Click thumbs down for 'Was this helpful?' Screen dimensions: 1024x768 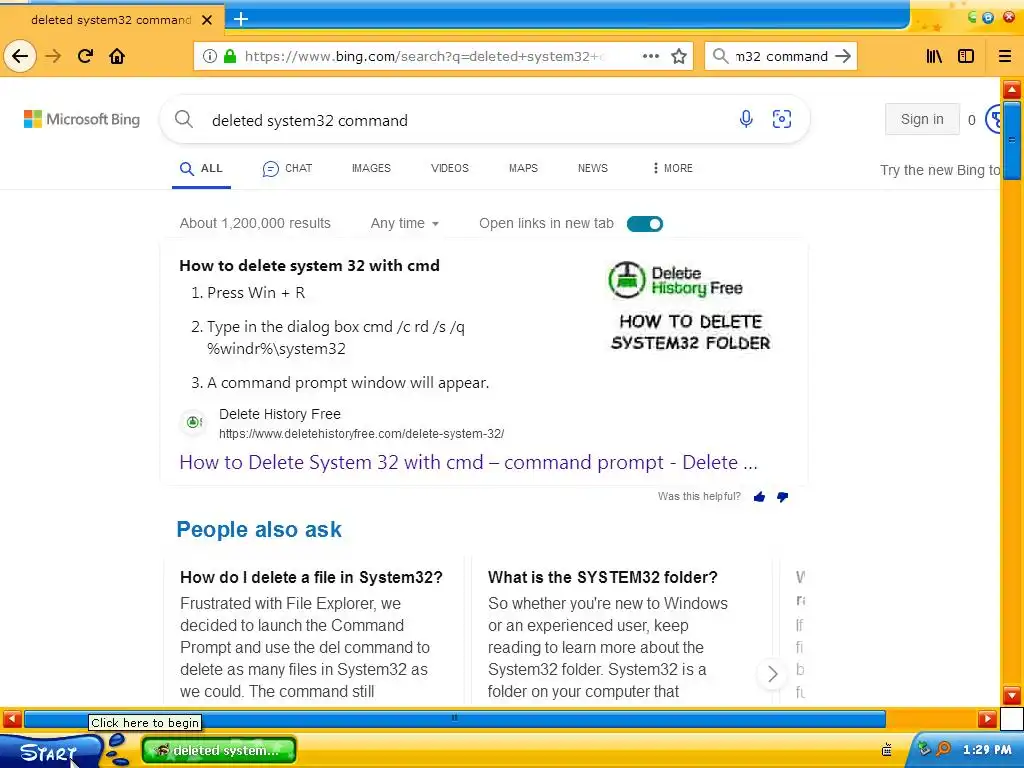pos(782,497)
